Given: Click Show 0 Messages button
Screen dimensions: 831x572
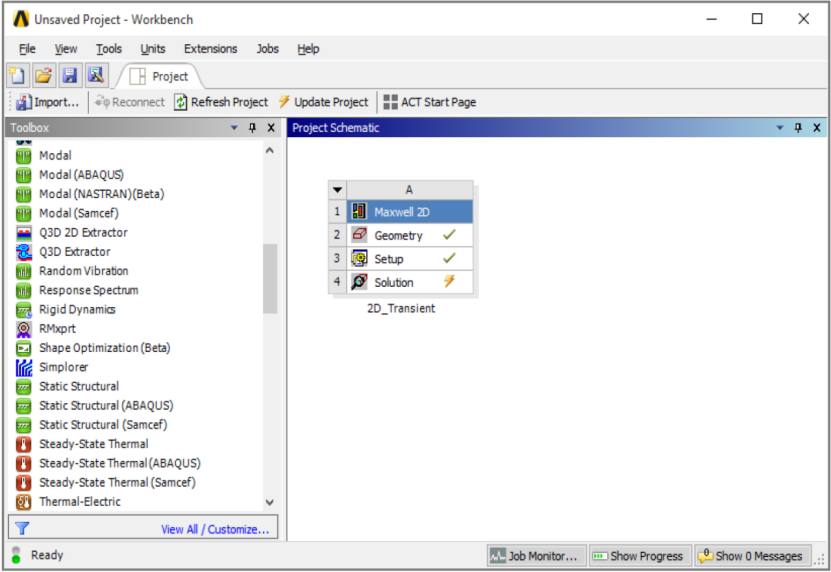Looking at the screenshot, I should 752,556.
